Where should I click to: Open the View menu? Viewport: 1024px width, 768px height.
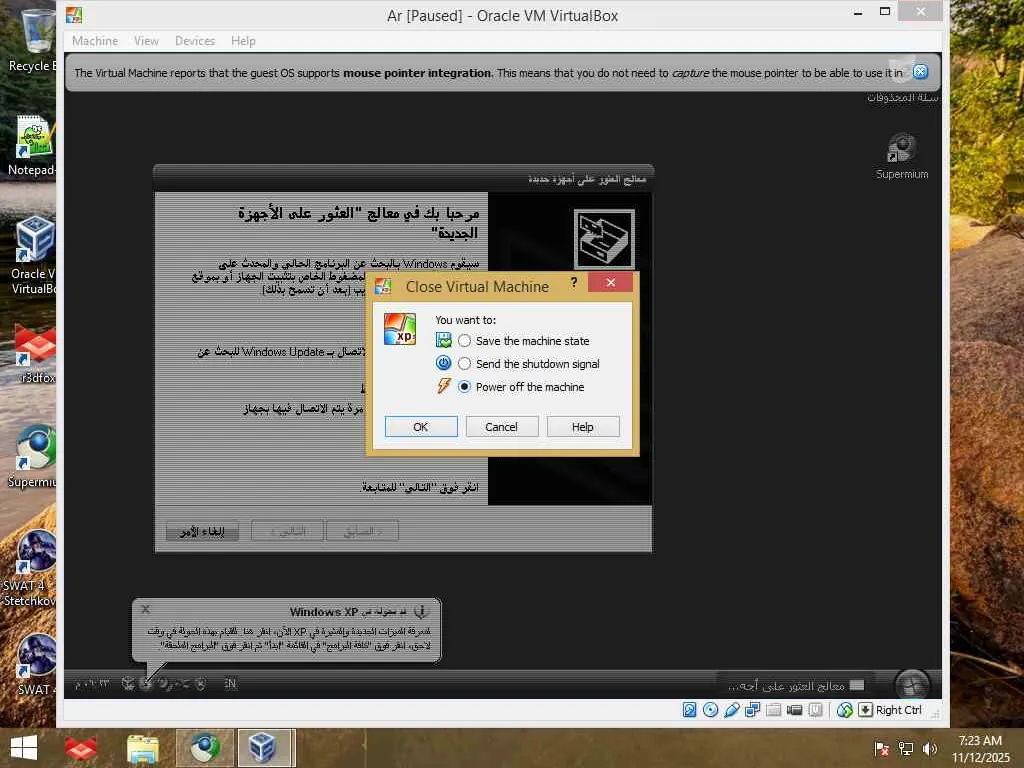pos(146,40)
